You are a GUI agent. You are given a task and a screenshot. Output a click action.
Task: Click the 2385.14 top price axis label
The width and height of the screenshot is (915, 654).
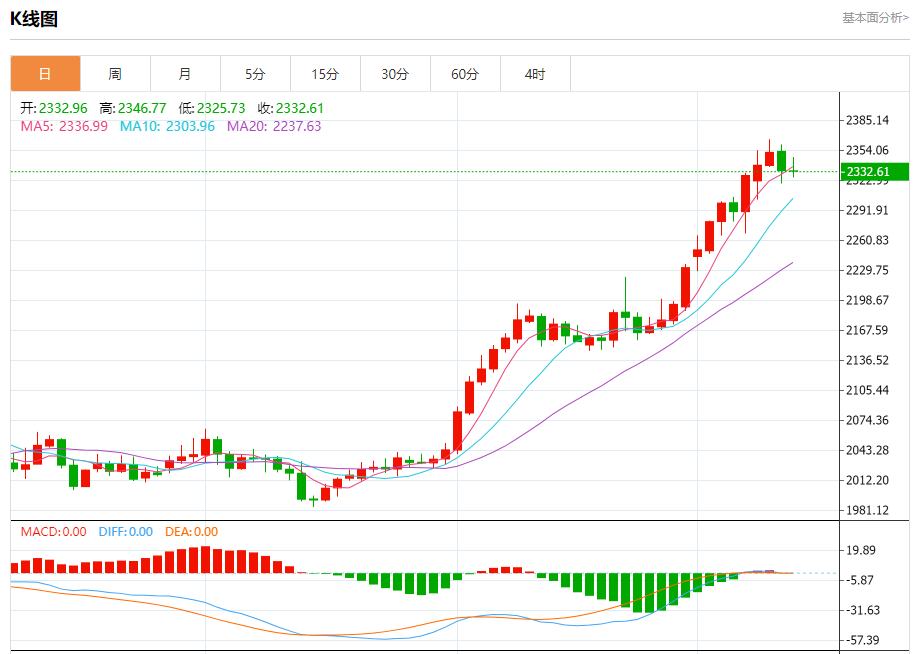867,121
